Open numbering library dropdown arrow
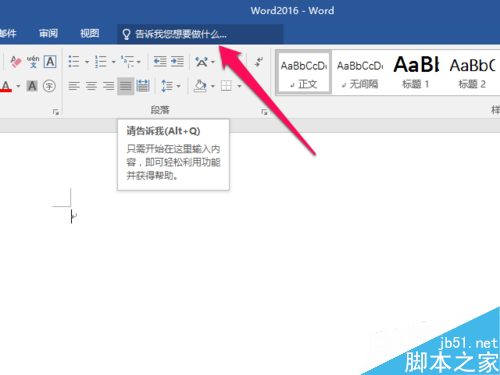500x375 pixels. [113, 62]
